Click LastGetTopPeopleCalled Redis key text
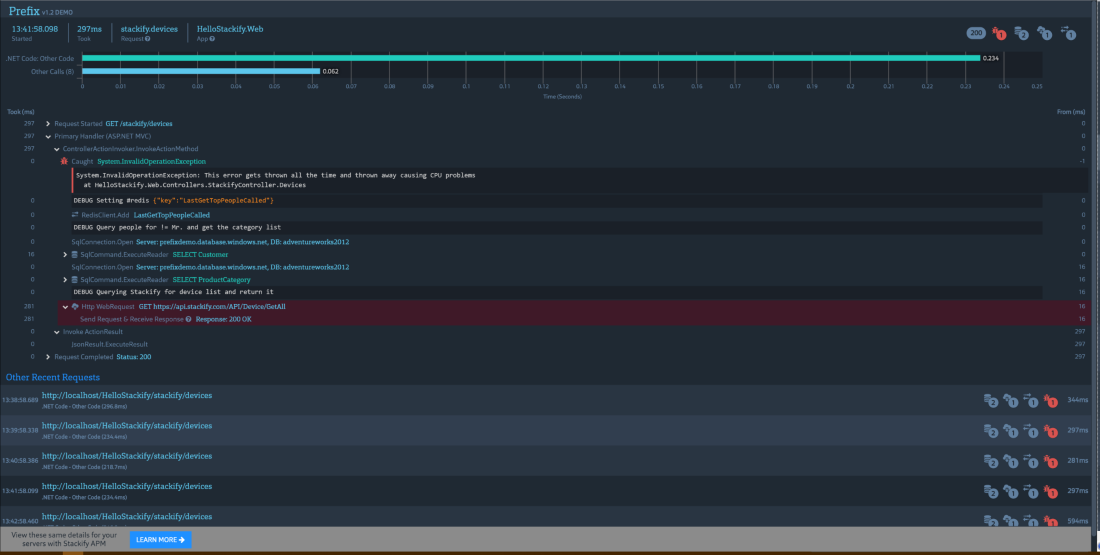Screen dimensions: 1100x555 pyautogui.click(x=172, y=215)
